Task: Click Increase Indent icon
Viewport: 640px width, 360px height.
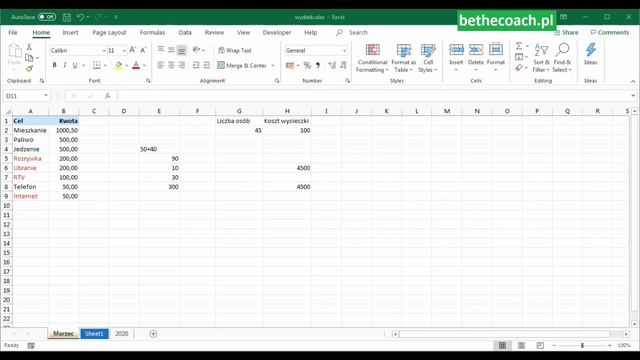Action: click(x=207, y=65)
